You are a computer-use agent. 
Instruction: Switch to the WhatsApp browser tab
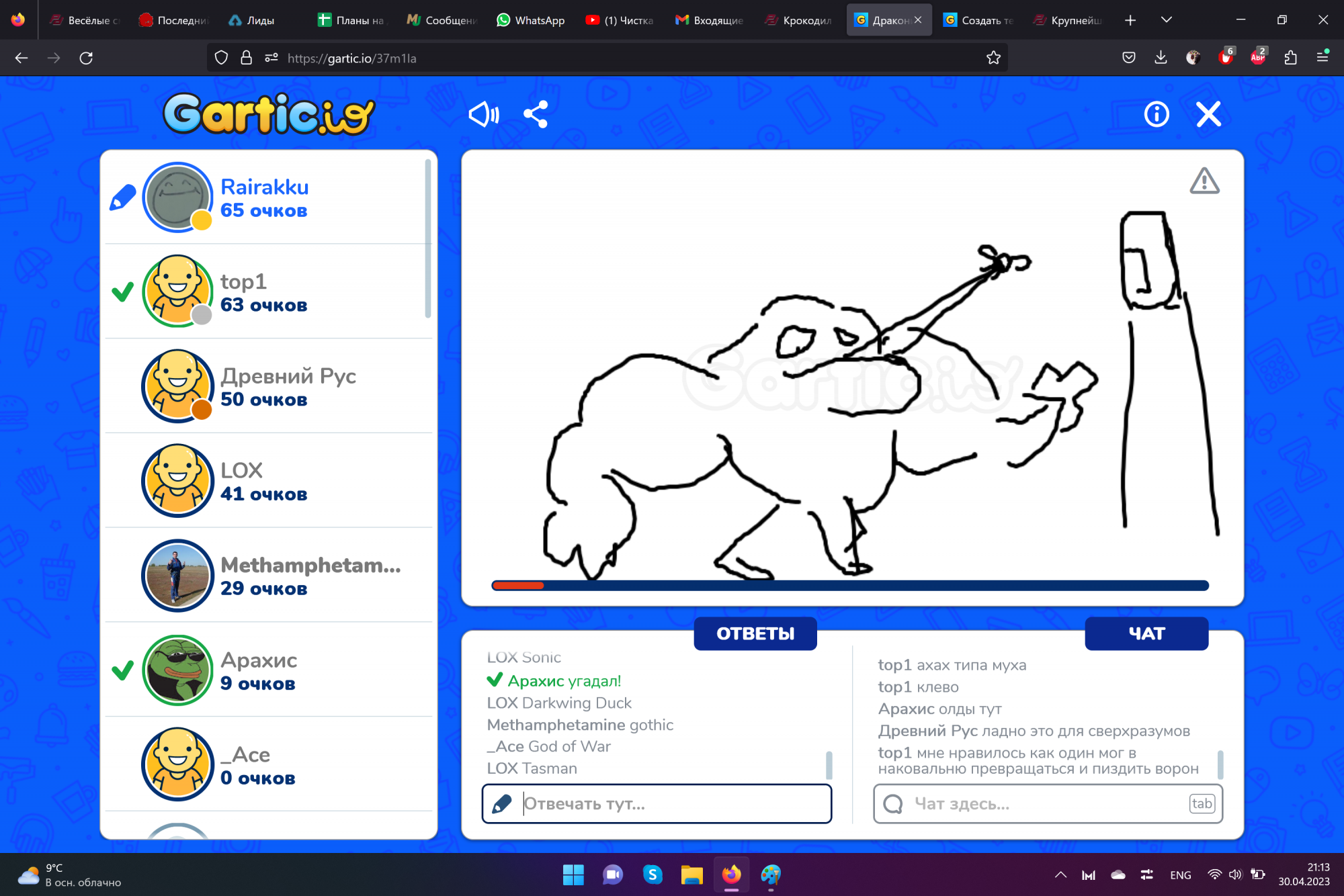(531, 20)
